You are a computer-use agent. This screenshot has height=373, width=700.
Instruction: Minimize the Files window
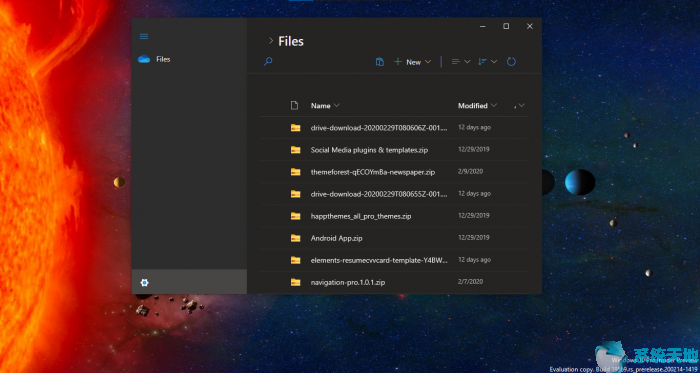483,26
